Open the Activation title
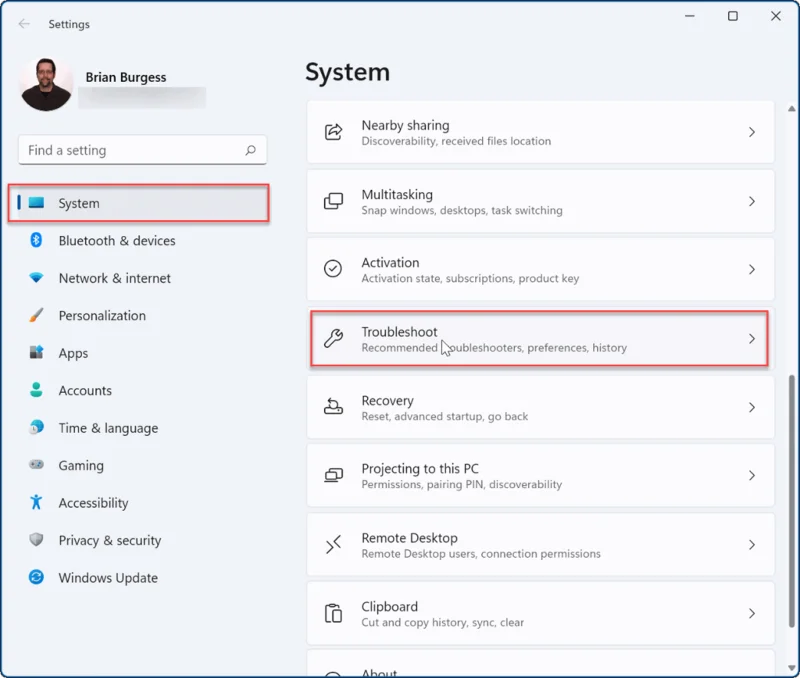The width and height of the screenshot is (800, 678). point(390,263)
